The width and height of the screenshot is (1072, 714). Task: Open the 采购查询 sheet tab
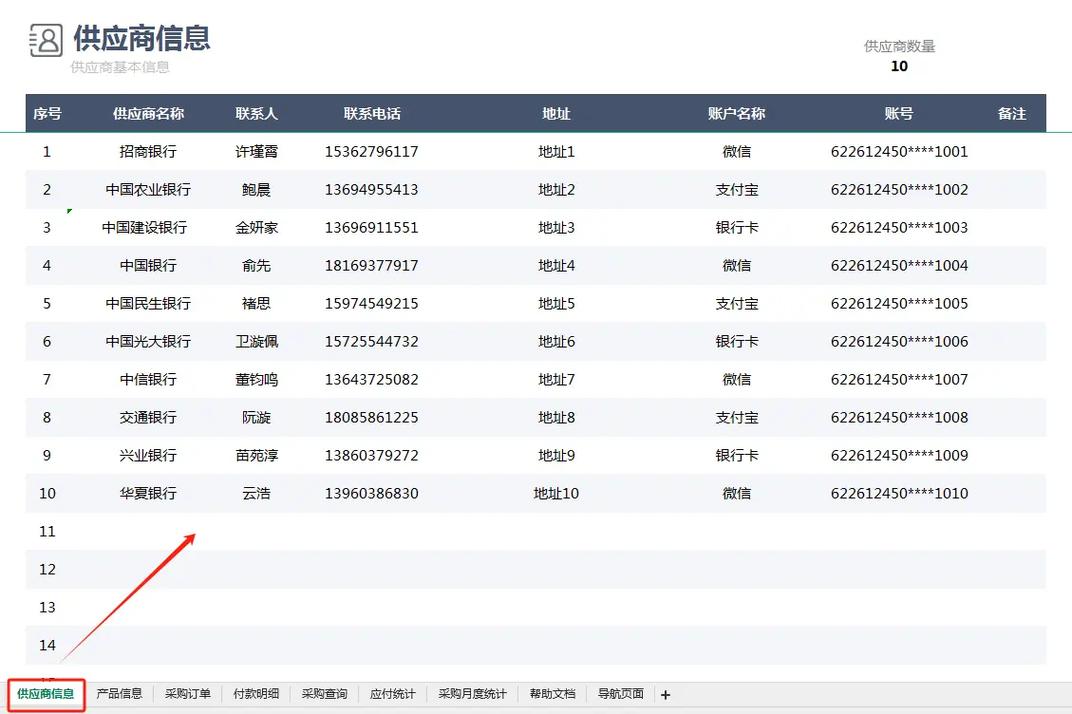324,694
